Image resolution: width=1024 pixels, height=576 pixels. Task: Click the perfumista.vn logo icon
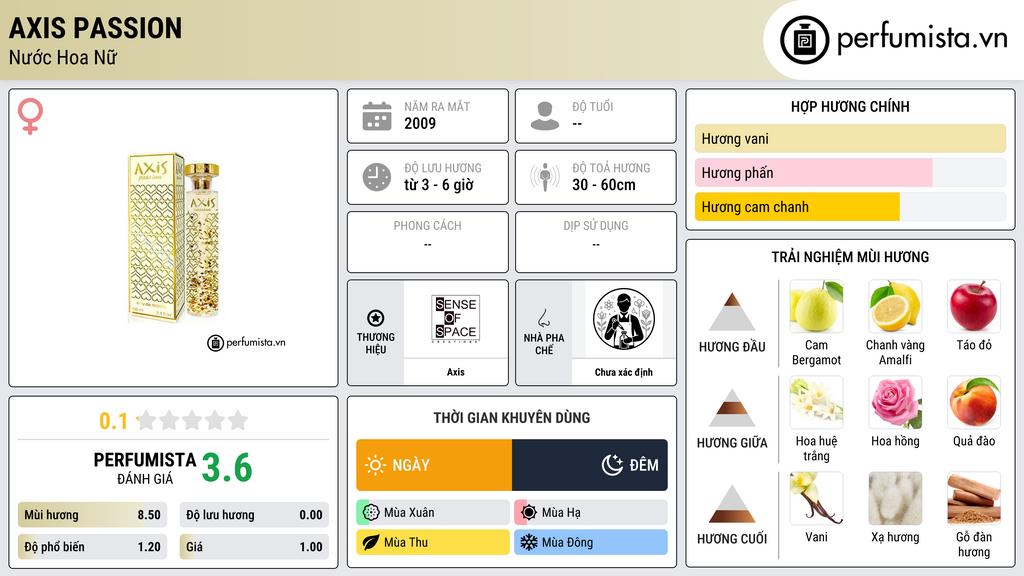coord(804,40)
